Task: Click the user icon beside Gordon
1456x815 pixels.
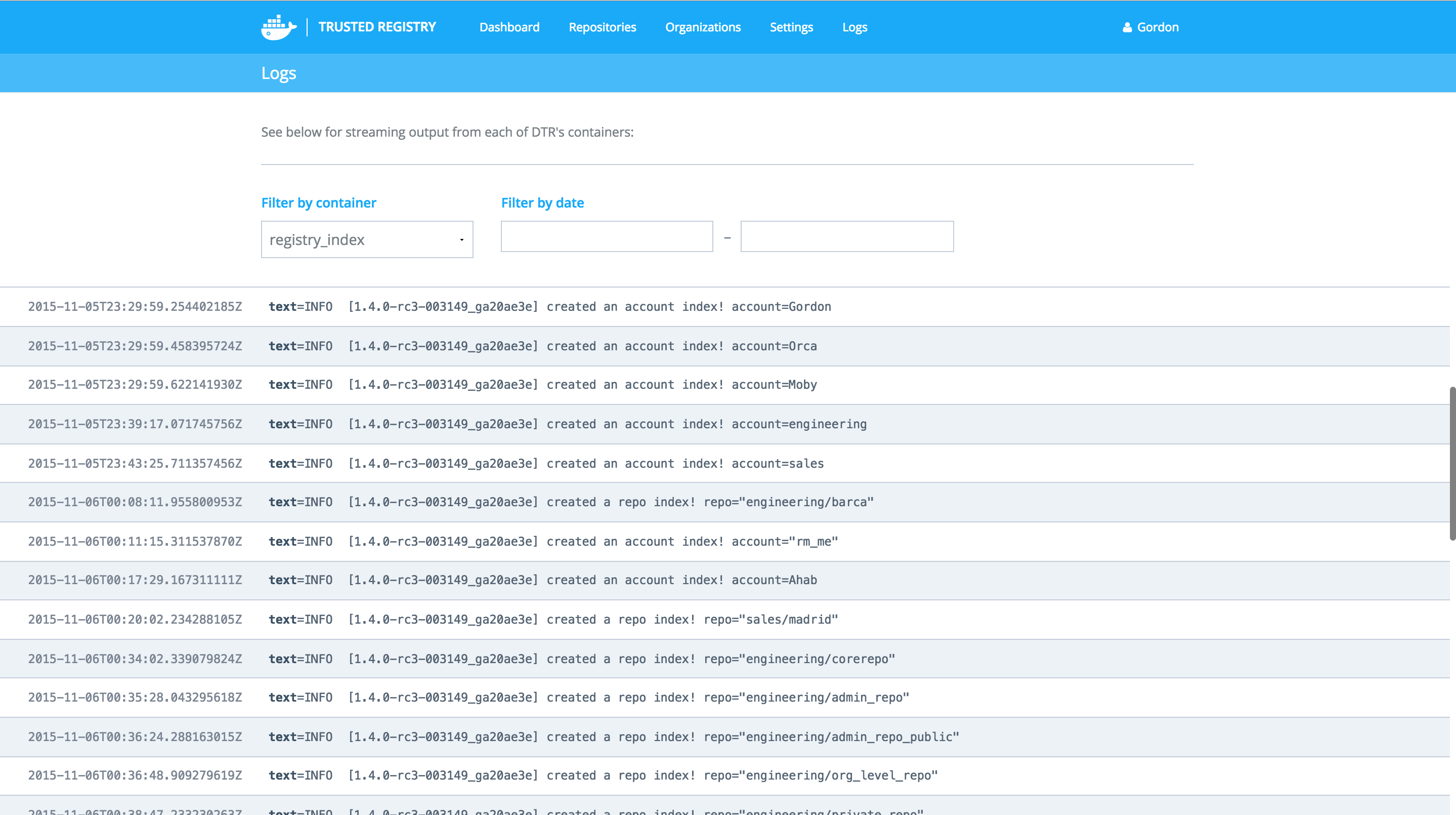Action: tap(1127, 27)
